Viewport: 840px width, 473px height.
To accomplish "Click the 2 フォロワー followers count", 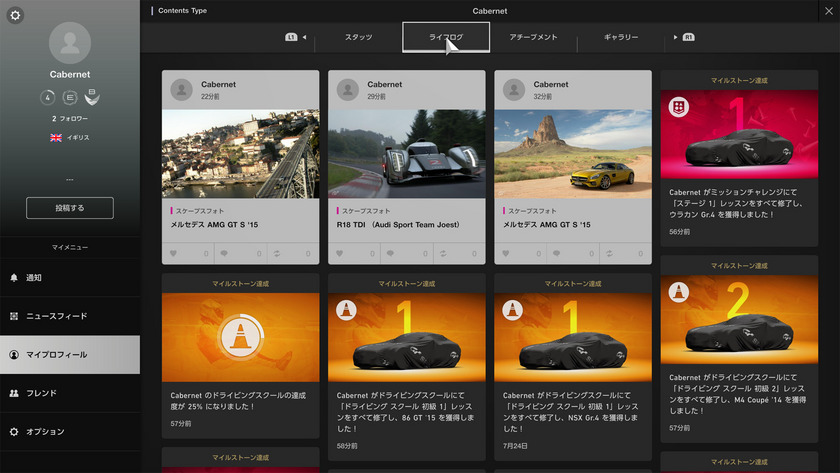I will point(70,118).
